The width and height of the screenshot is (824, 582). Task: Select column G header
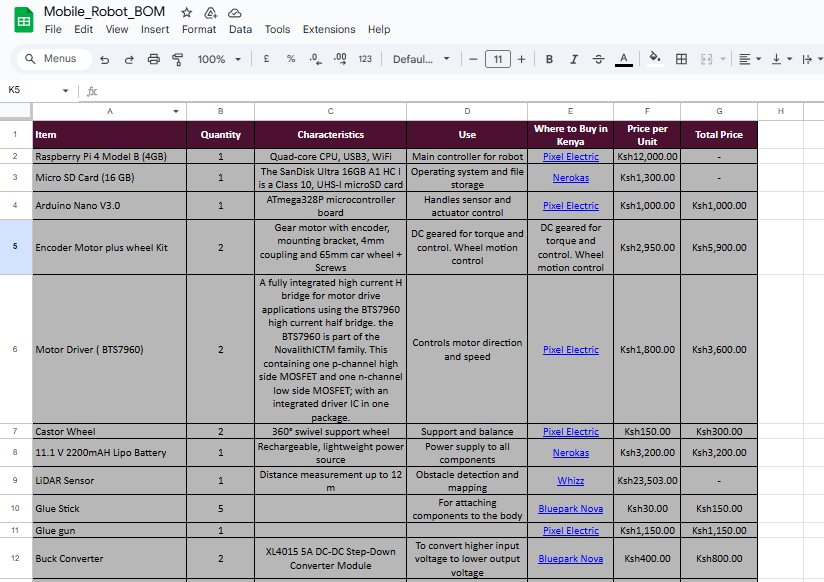tap(719, 111)
